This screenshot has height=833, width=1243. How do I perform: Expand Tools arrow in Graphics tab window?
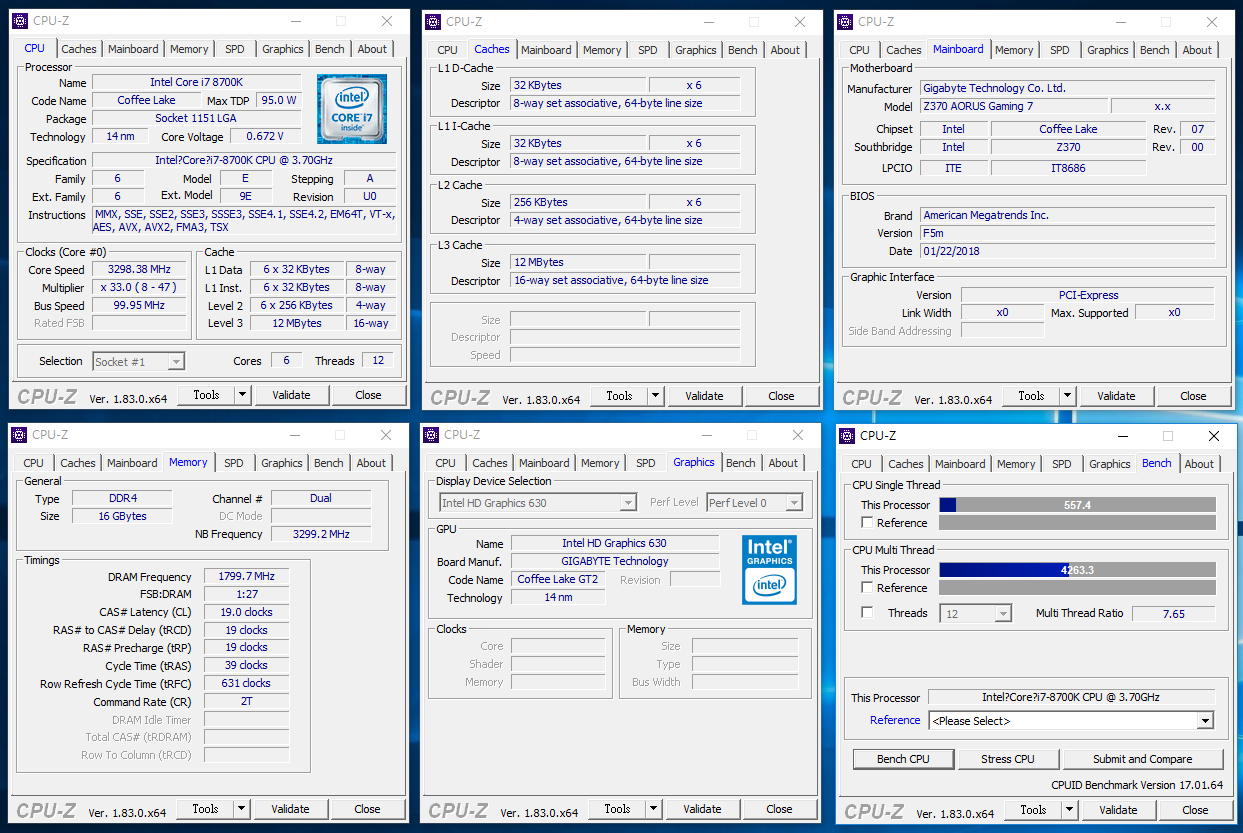[x=653, y=809]
